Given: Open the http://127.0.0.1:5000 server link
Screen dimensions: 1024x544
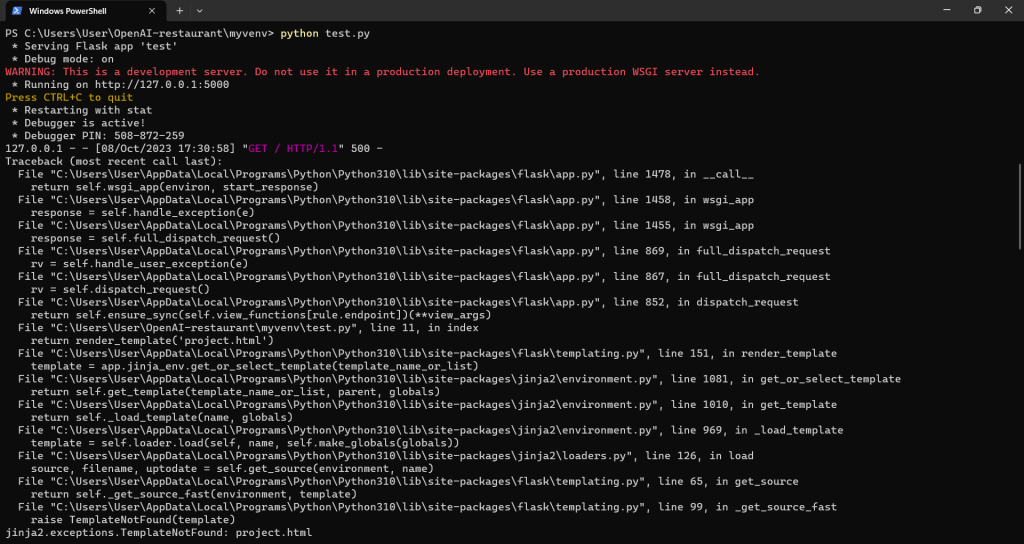Looking at the screenshot, I should tap(162, 85).
